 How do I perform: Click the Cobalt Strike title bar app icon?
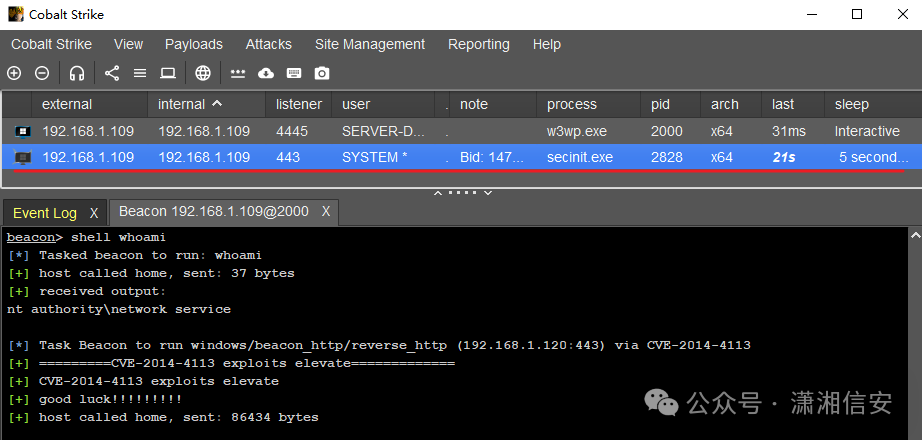pyautogui.click(x=16, y=14)
